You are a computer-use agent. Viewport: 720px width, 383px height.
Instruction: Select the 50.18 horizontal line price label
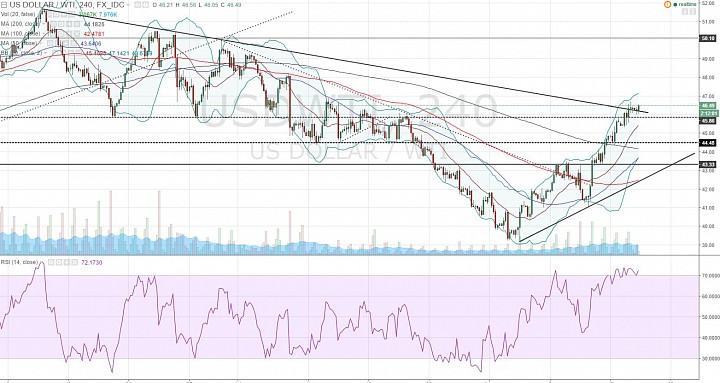(707, 39)
